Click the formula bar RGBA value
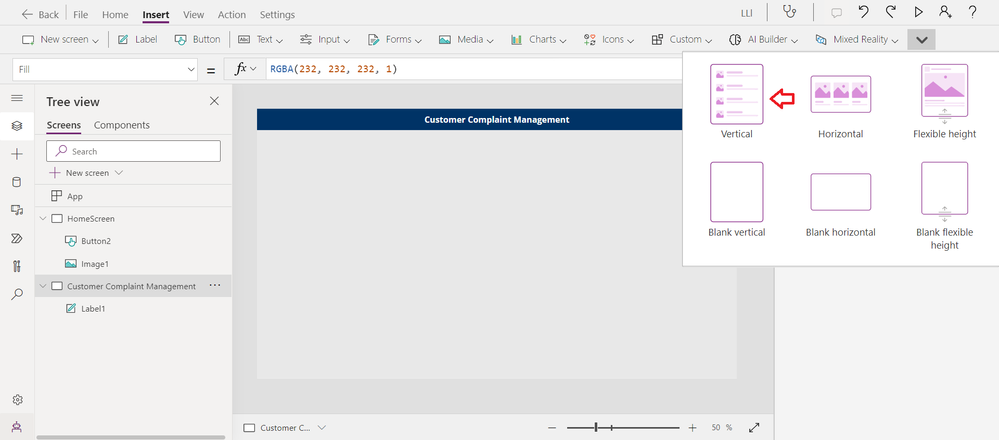Image resolution: width=999 pixels, height=440 pixels. [x=333, y=69]
